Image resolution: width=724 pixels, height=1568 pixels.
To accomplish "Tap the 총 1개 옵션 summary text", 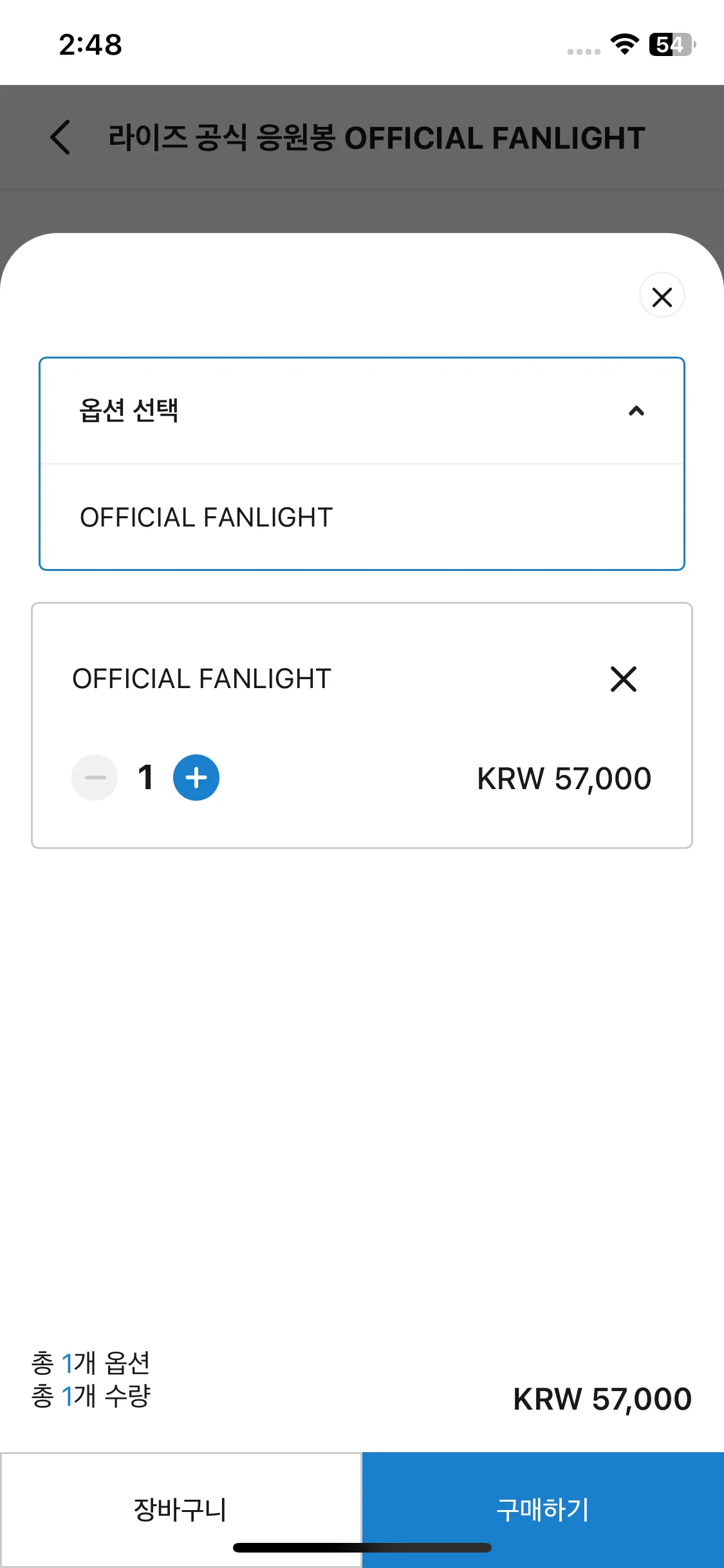I will coord(91,1363).
